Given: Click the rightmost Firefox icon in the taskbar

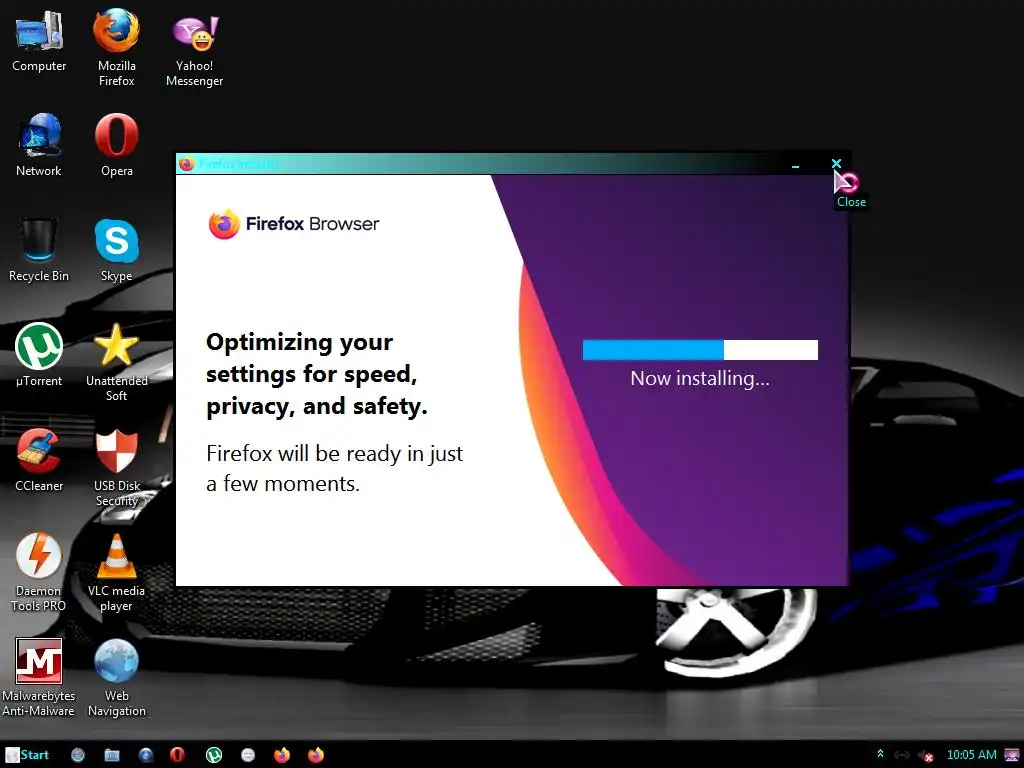Looking at the screenshot, I should coord(316,755).
